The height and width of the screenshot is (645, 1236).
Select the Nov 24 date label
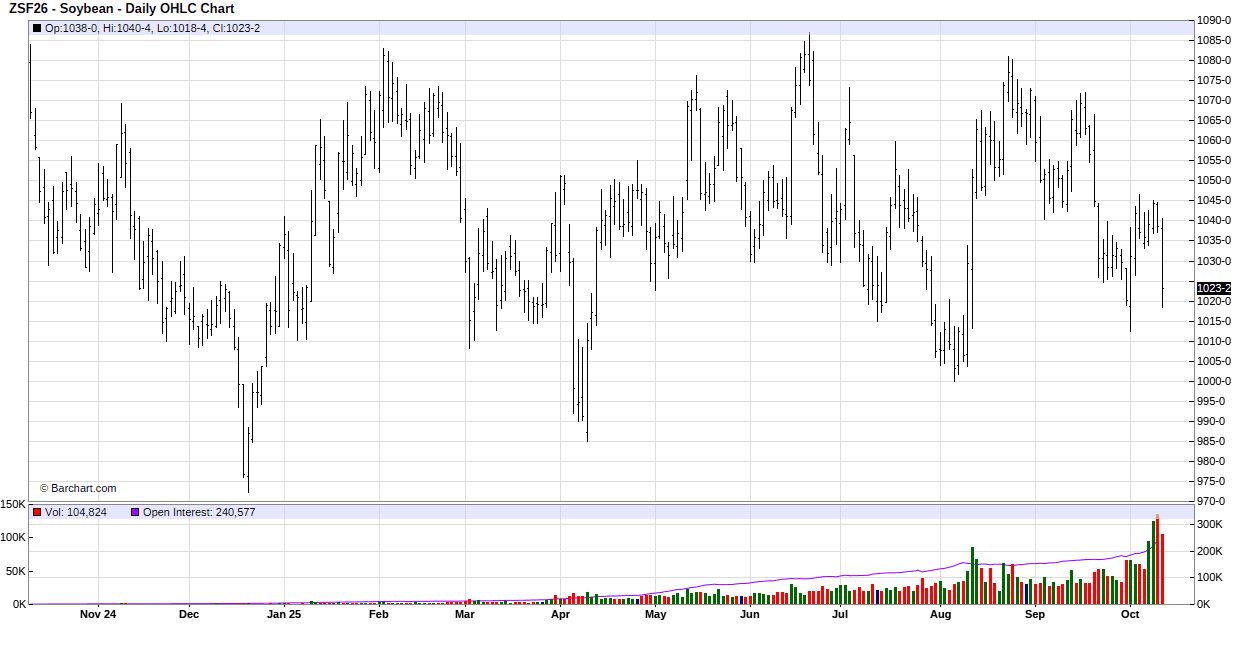(98, 614)
